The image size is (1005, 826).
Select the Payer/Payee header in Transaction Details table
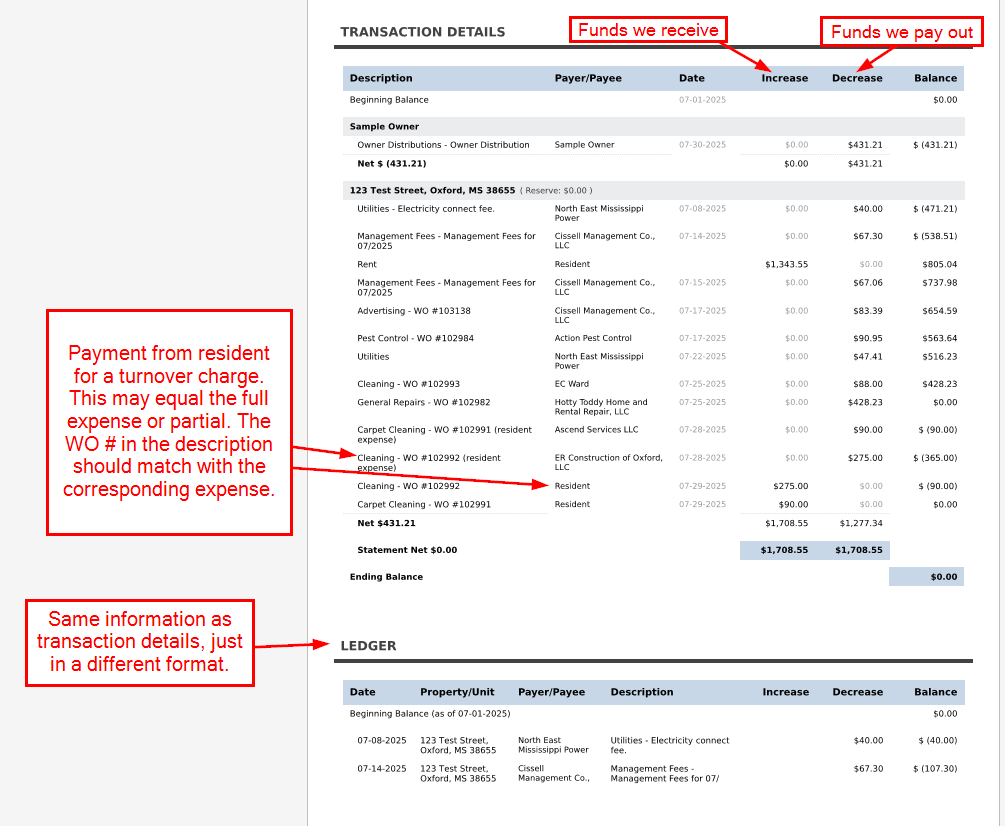[x=588, y=78]
